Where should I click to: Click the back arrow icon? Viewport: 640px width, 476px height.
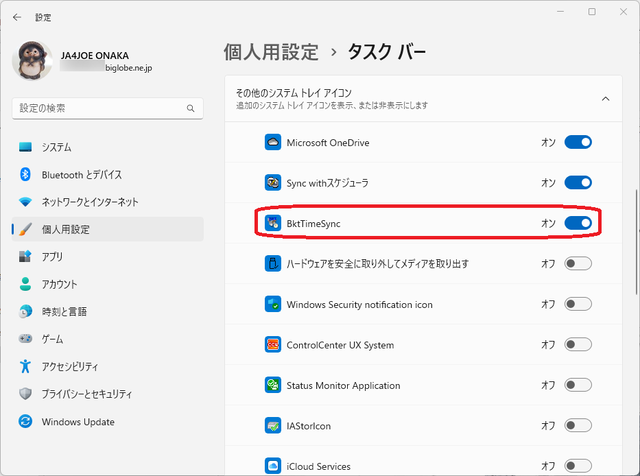[x=17, y=17]
